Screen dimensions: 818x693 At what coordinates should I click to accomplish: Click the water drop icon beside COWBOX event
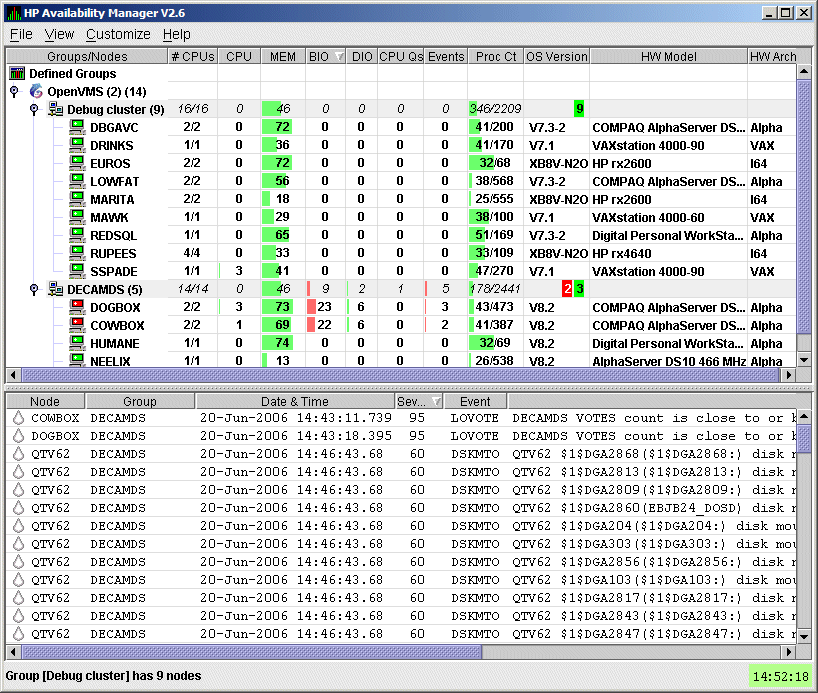pos(17,418)
